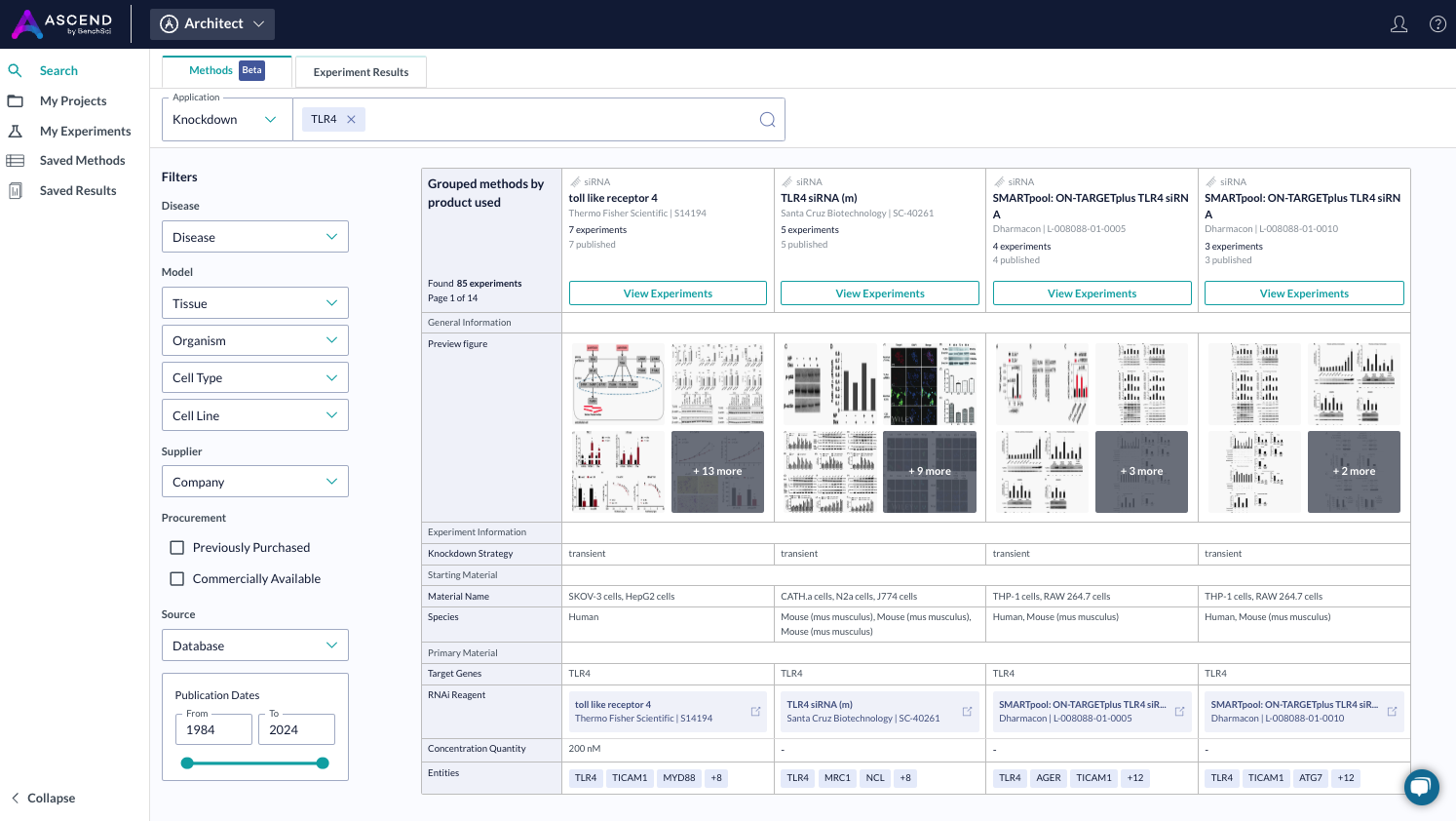
Task: Collapse the left sidebar
Action: 43,798
